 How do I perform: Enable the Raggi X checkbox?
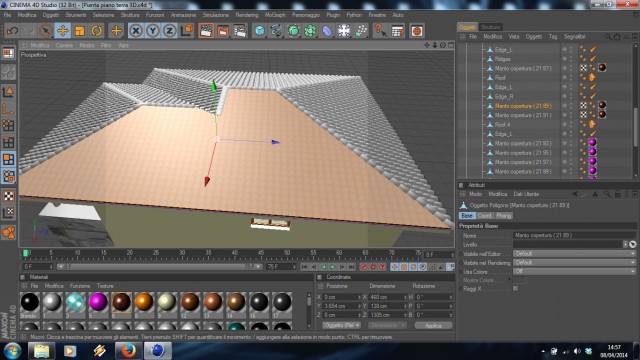pos(516,289)
